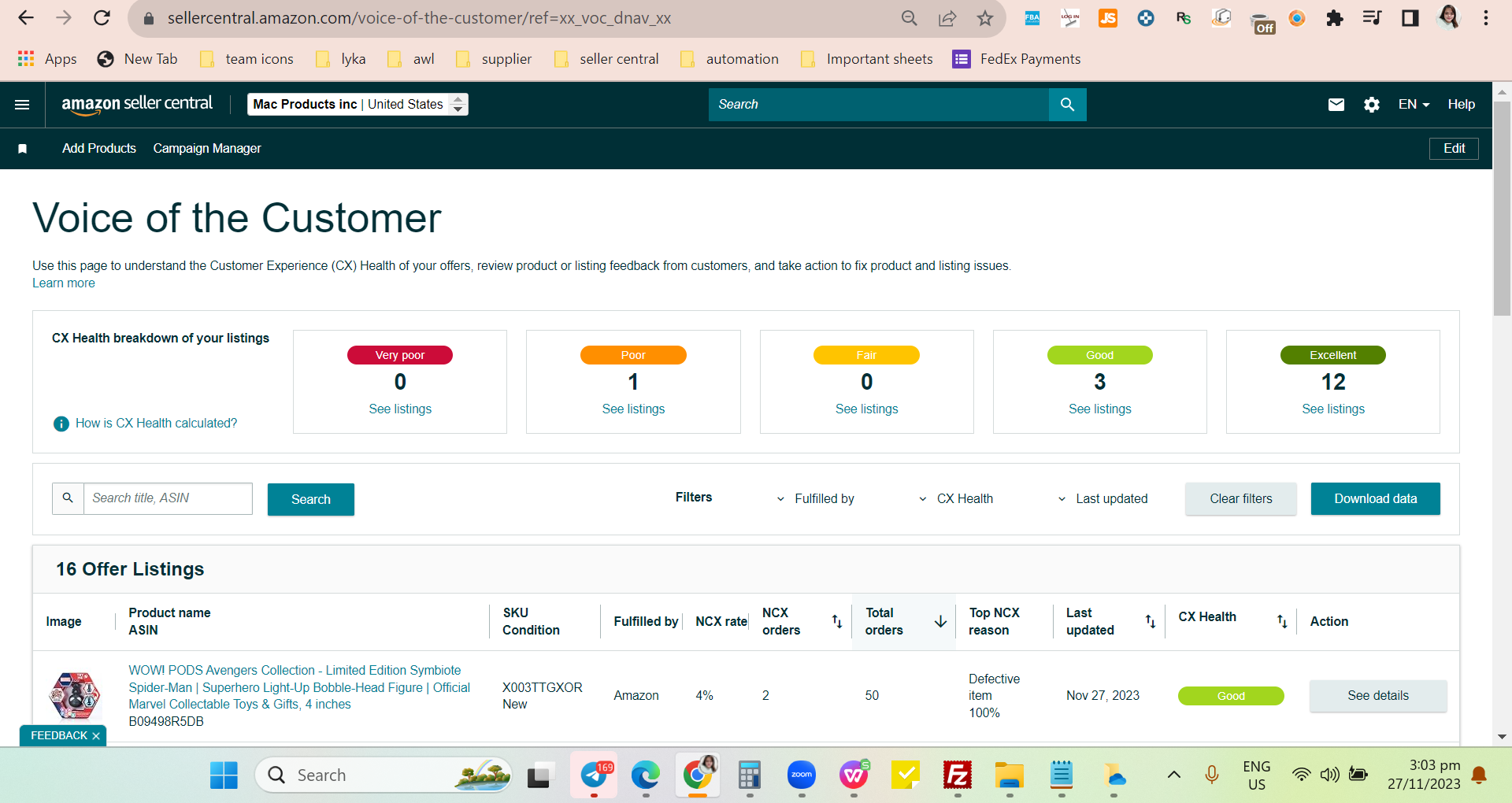Go back in browser history
This screenshot has height=803, width=1512.
coord(26,18)
